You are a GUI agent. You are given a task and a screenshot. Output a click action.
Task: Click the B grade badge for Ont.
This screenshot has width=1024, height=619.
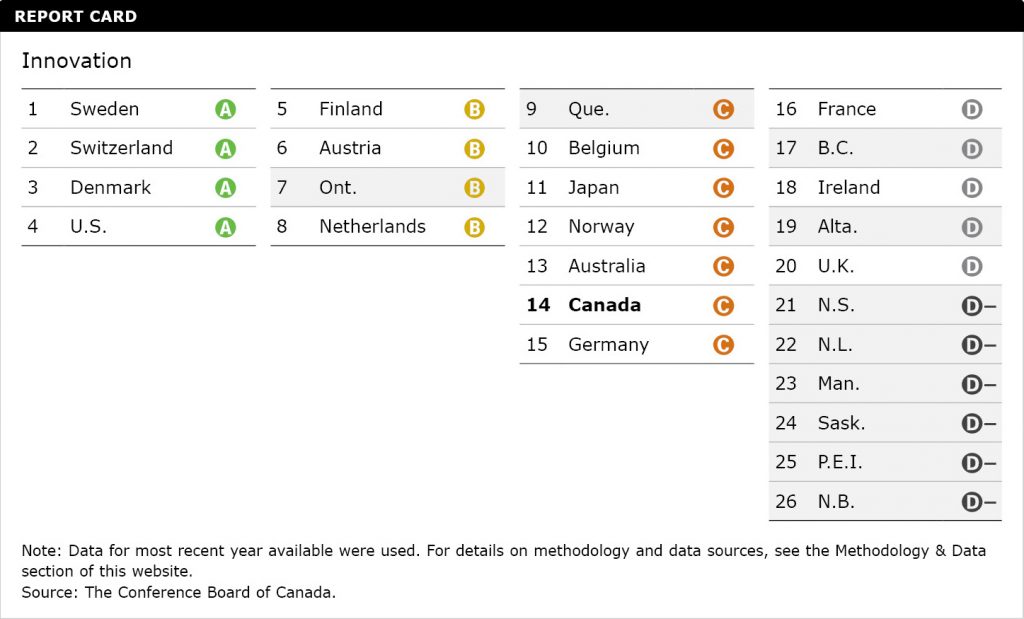tap(474, 188)
